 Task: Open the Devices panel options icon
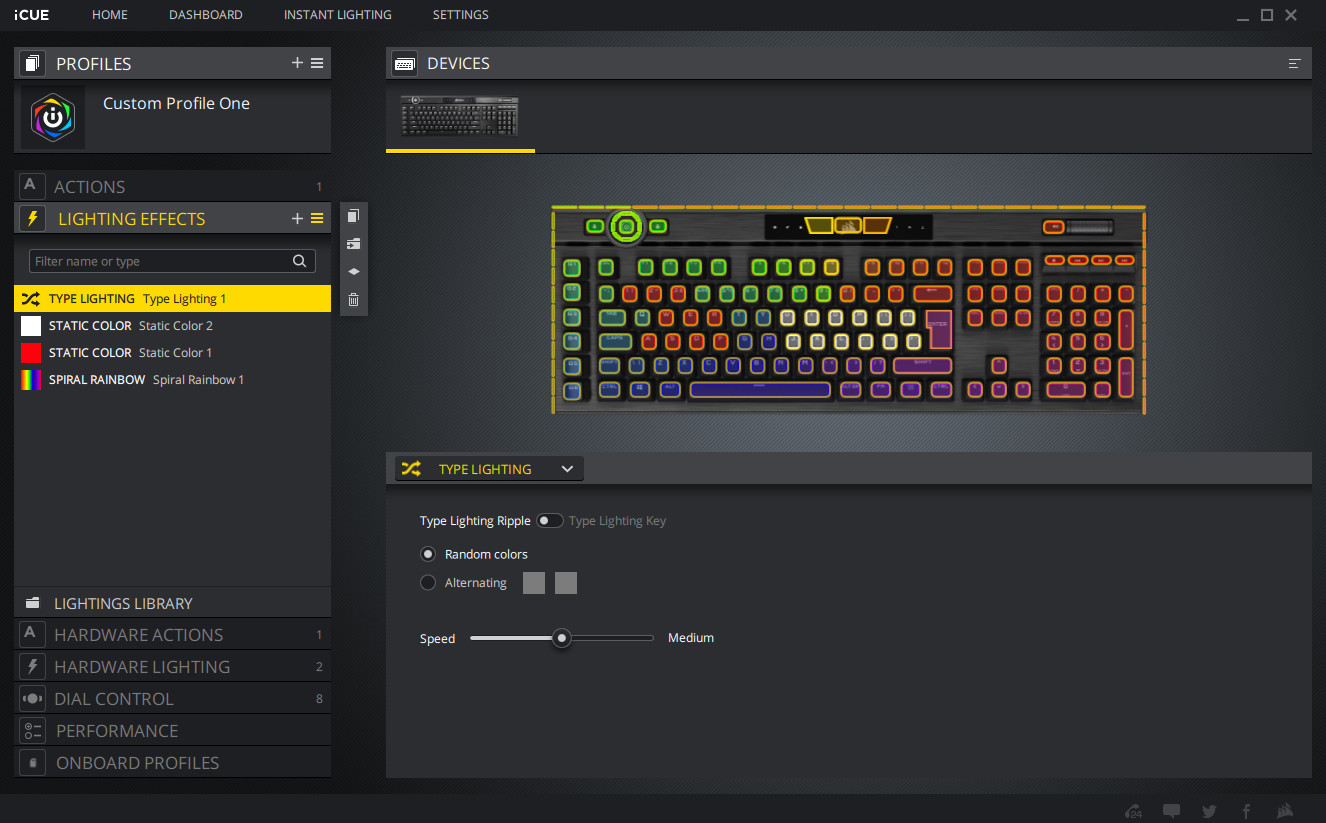coord(1295,63)
